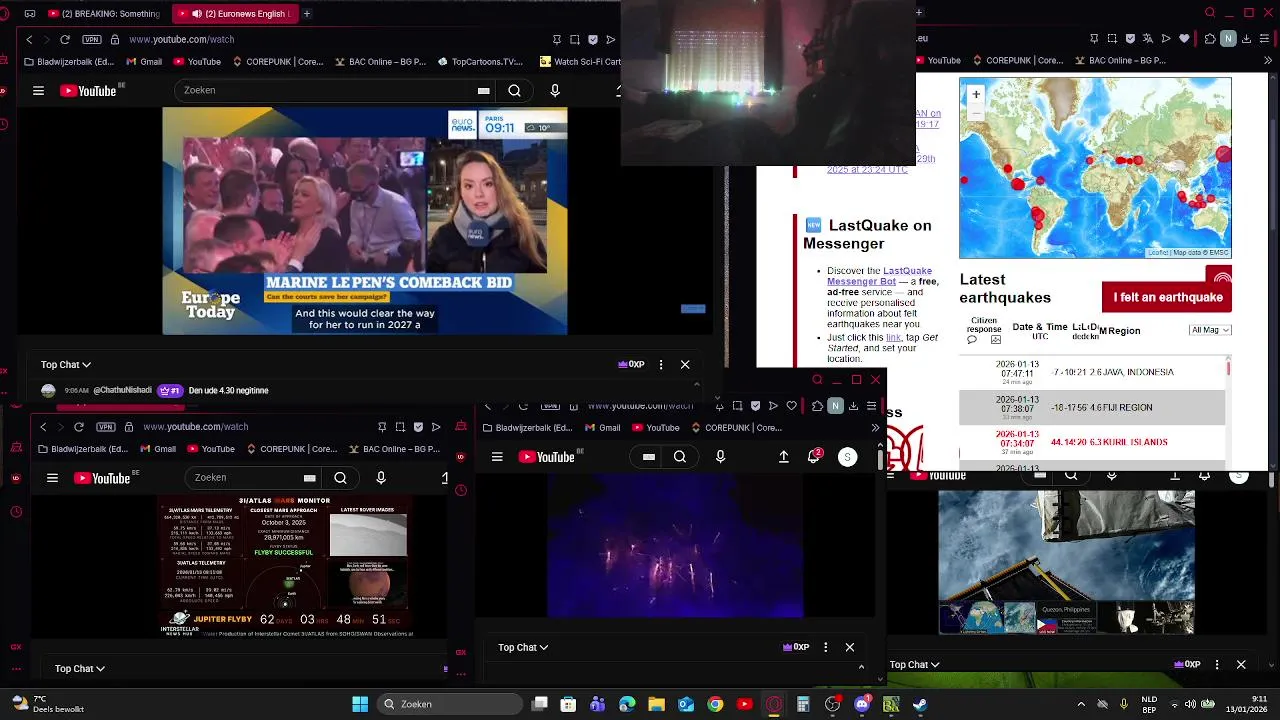Open the S account avatar in the fireworks window
Image resolution: width=1280 pixels, height=720 pixels.
(x=847, y=457)
